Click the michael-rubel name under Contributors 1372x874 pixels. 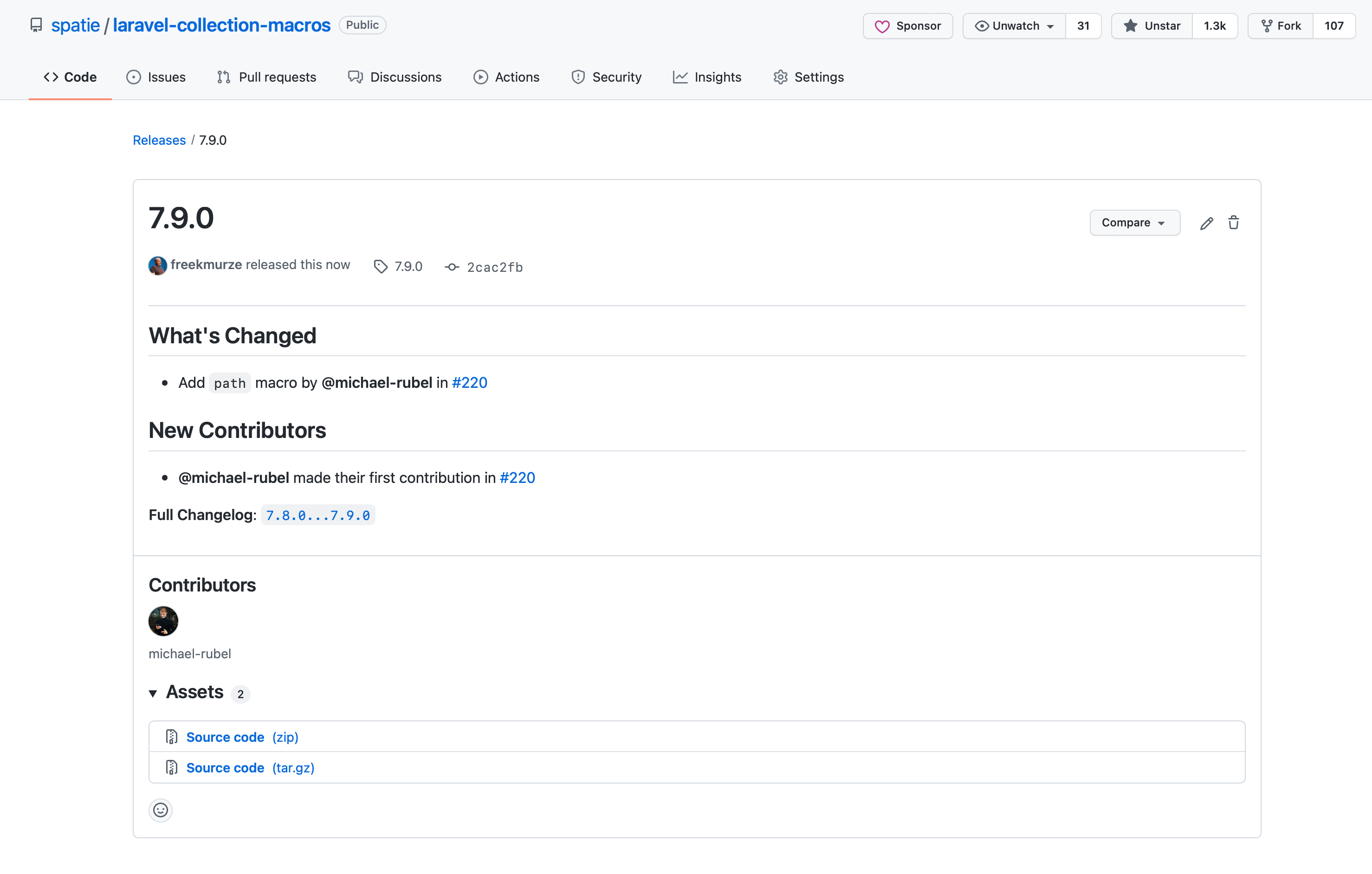(x=190, y=654)
